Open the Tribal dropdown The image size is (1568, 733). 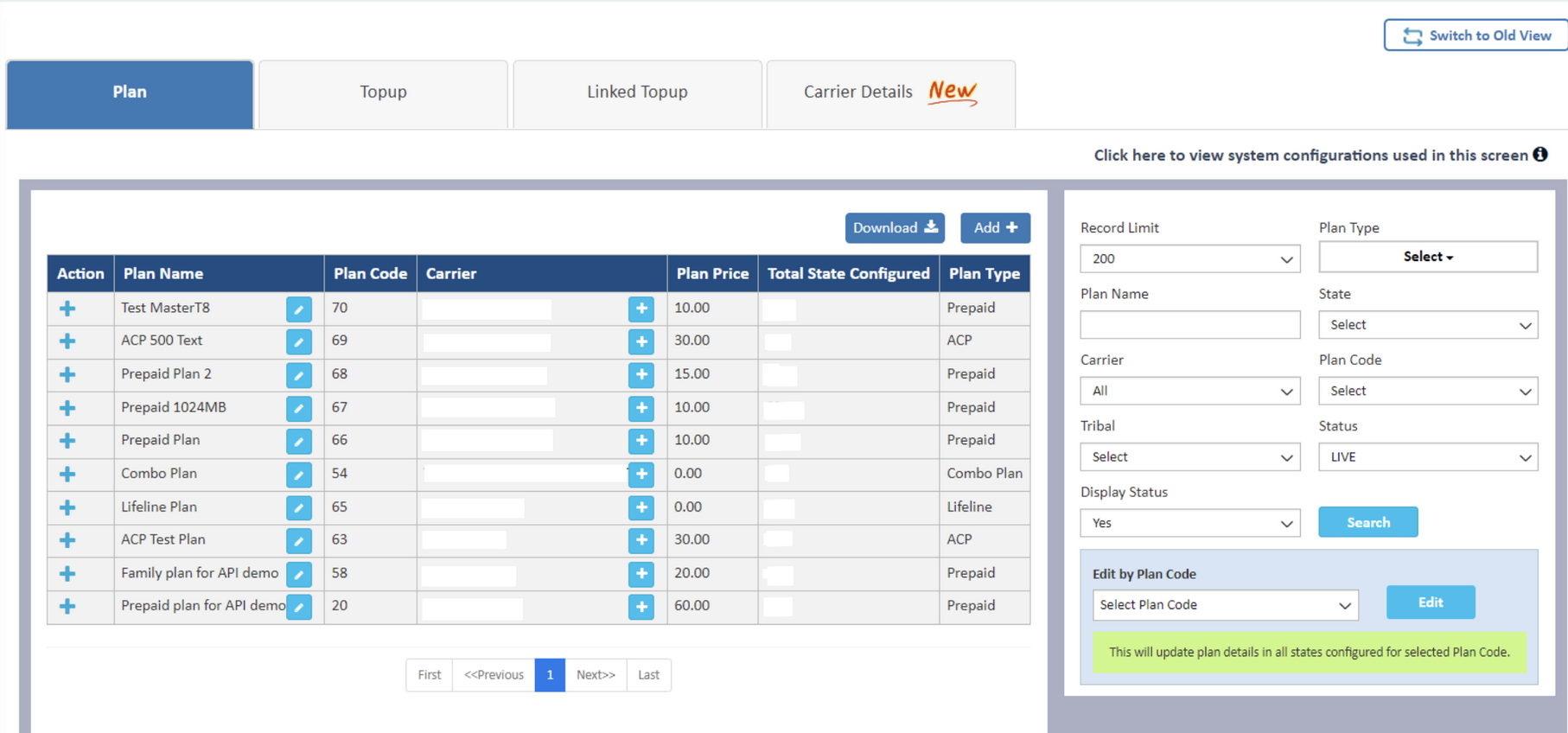point(1190,457)
